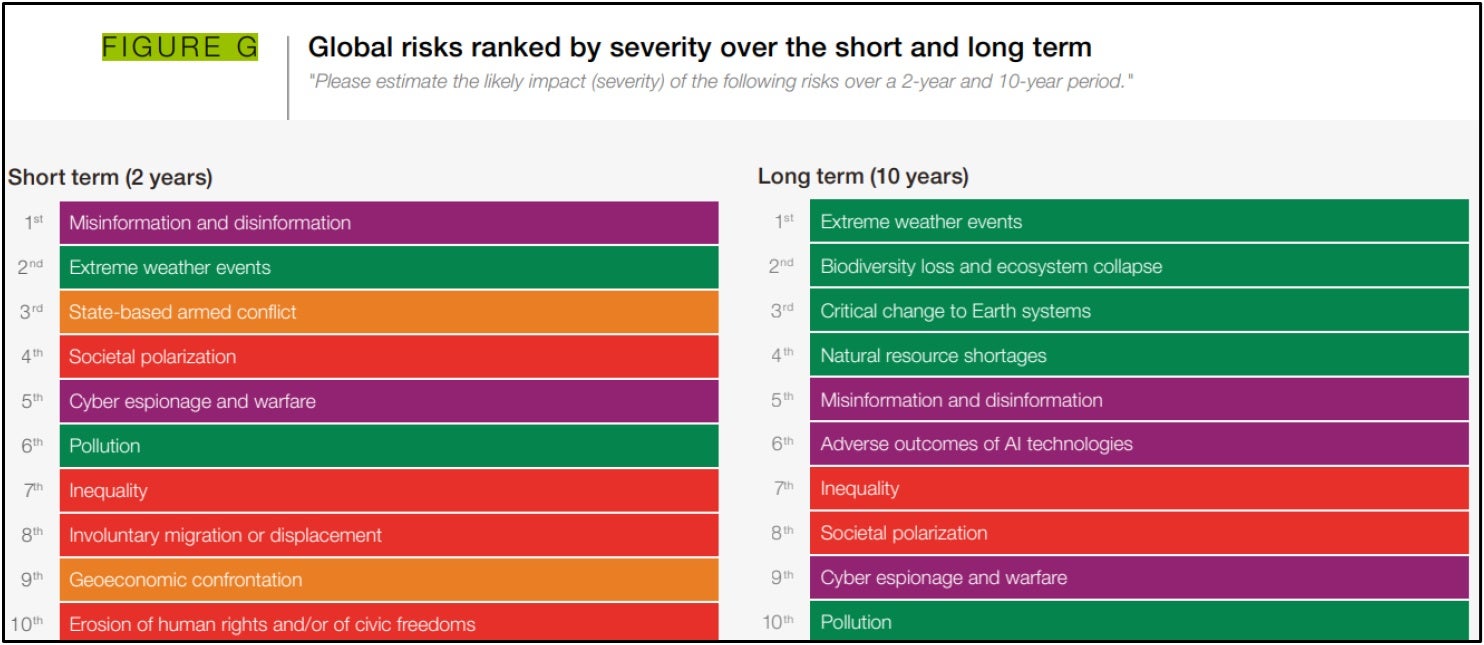The image size is (1484, 645).
Task: Click Adverse outcomes of AI technologies bar
Action: 1139,444
